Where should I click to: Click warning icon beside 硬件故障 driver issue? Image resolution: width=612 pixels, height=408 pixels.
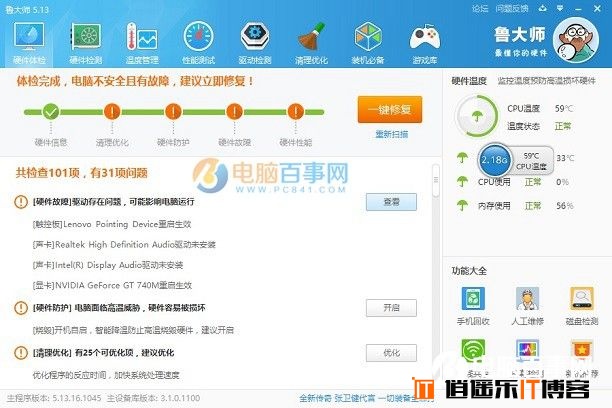click(21, 202)
